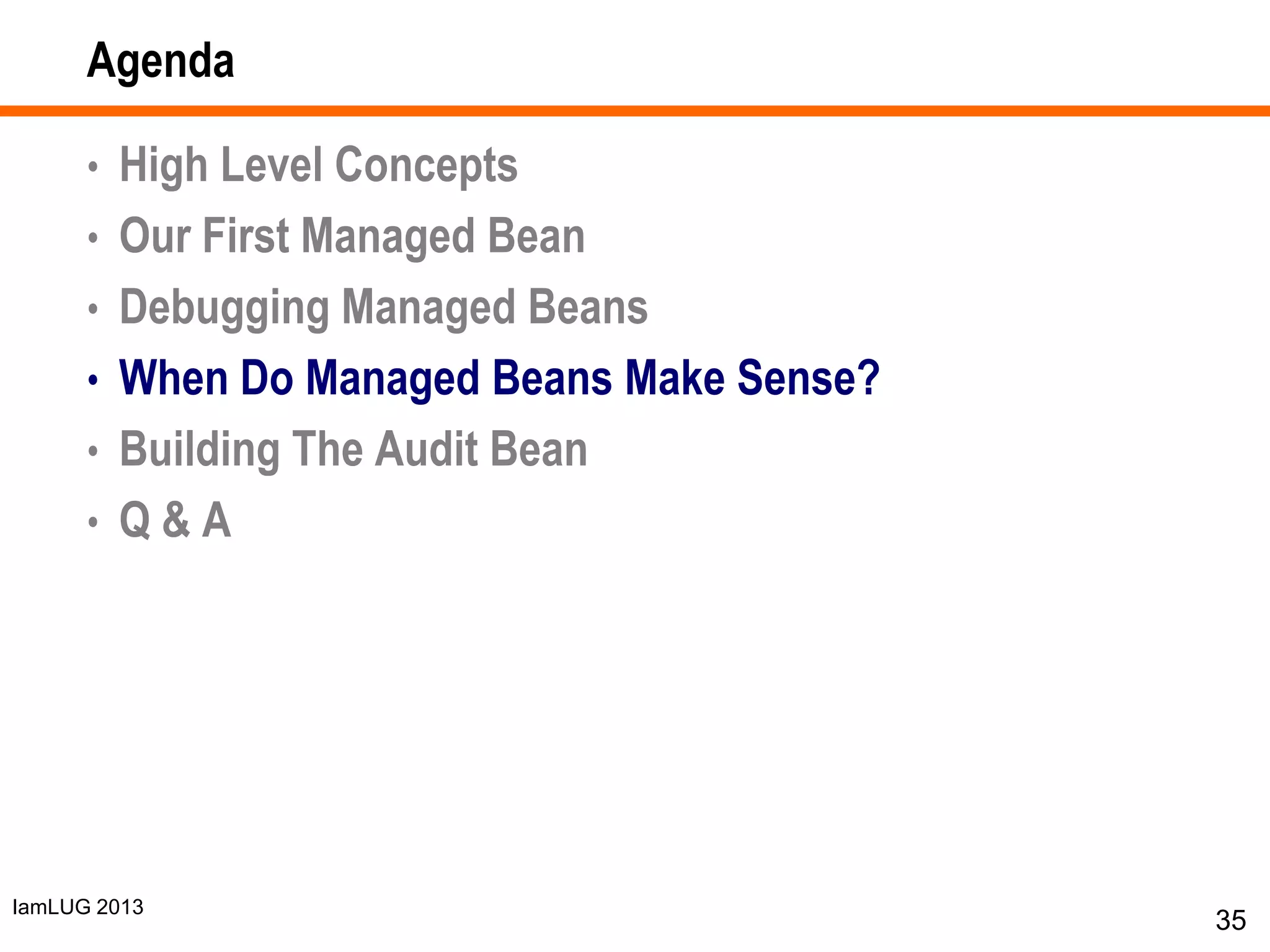Click the IamLUG 2013 footer text

coord(78,907)
